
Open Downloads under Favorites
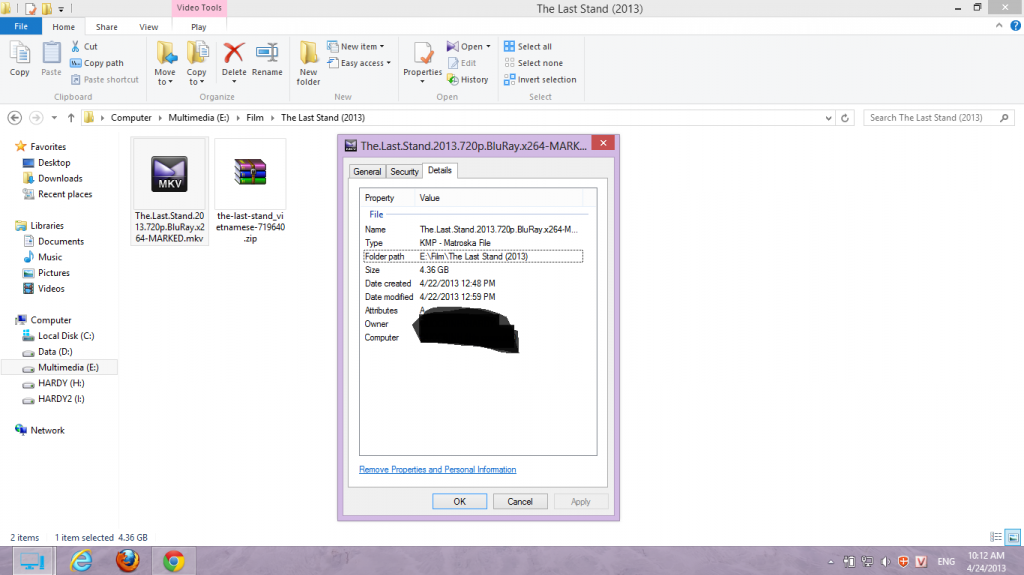(52, 178)
